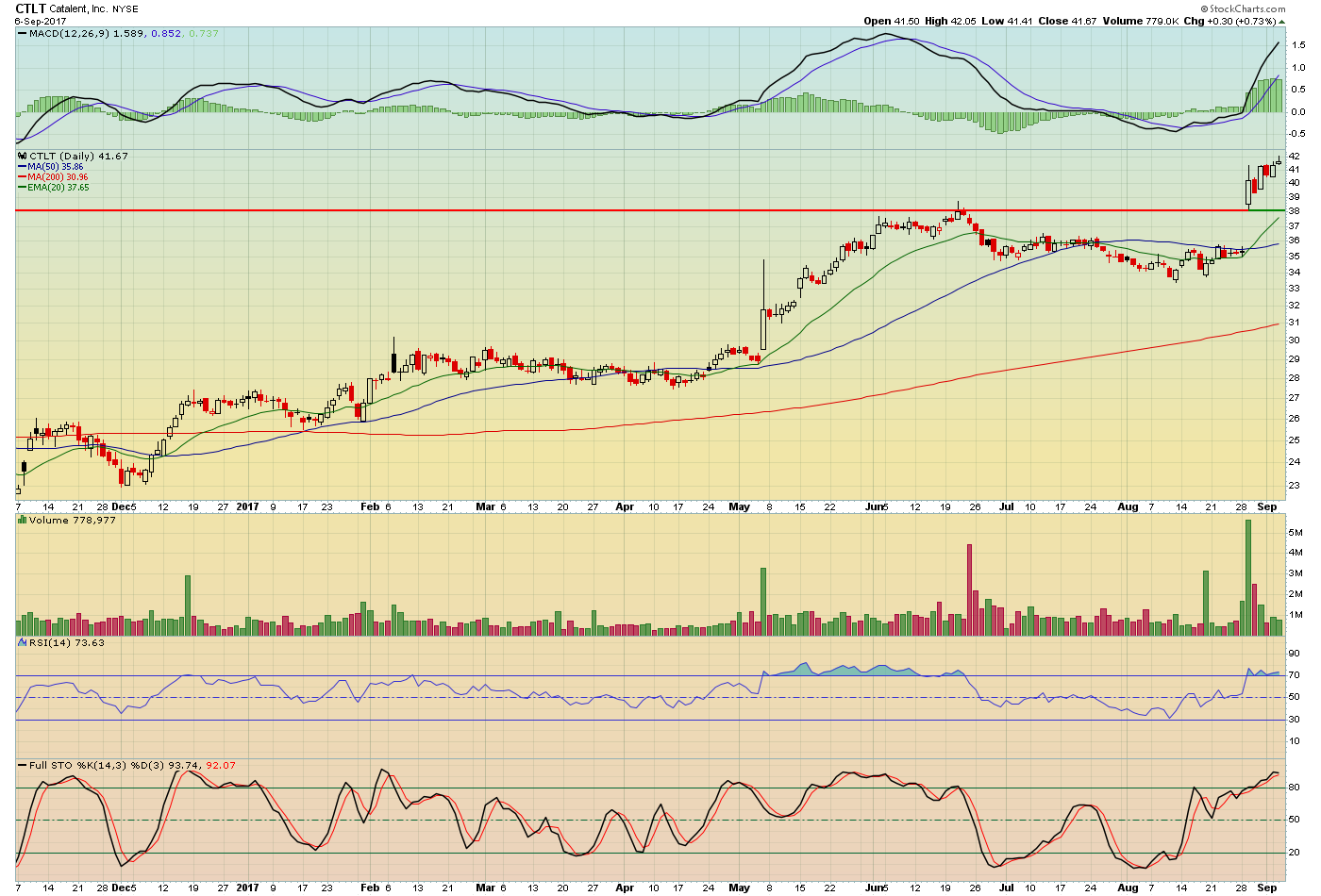Viewport: 1321px width, 896px height.
Task: Click the MA(200) 30.96 legend text
Action: pos(58,177)
